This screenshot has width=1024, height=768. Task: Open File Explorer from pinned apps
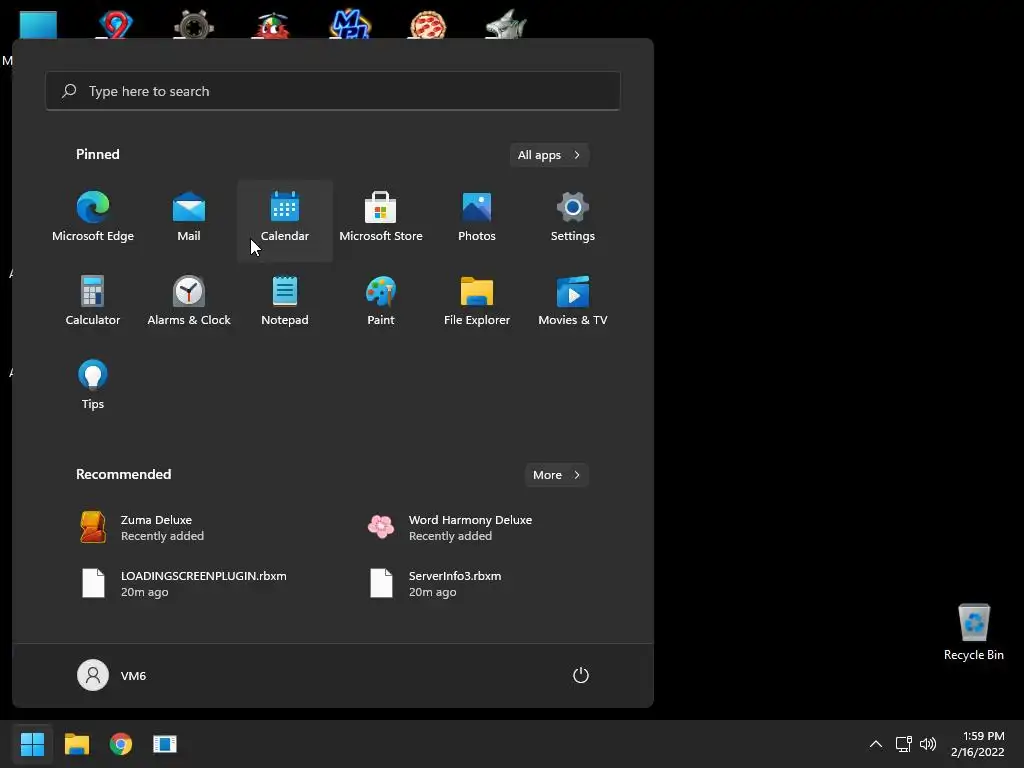pos(477,301)
